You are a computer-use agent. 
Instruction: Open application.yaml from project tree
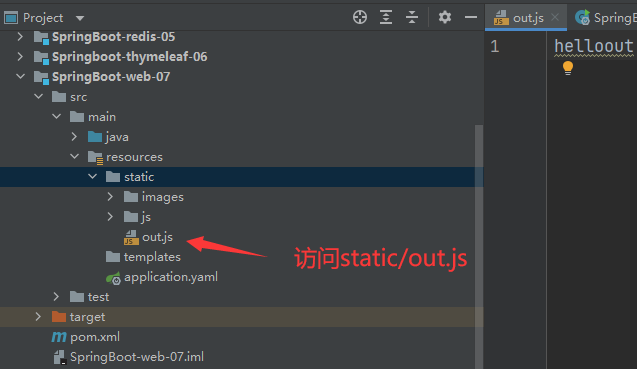(x=171, y=277)
